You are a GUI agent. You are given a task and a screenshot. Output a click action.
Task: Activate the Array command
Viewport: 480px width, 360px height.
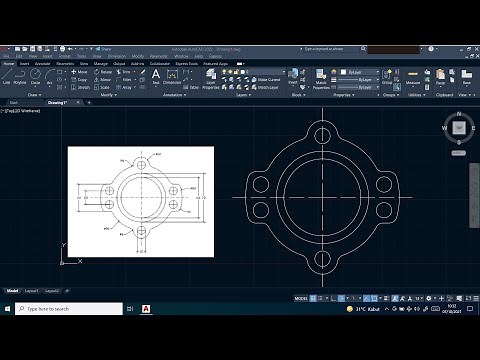[x=124, y=87]
